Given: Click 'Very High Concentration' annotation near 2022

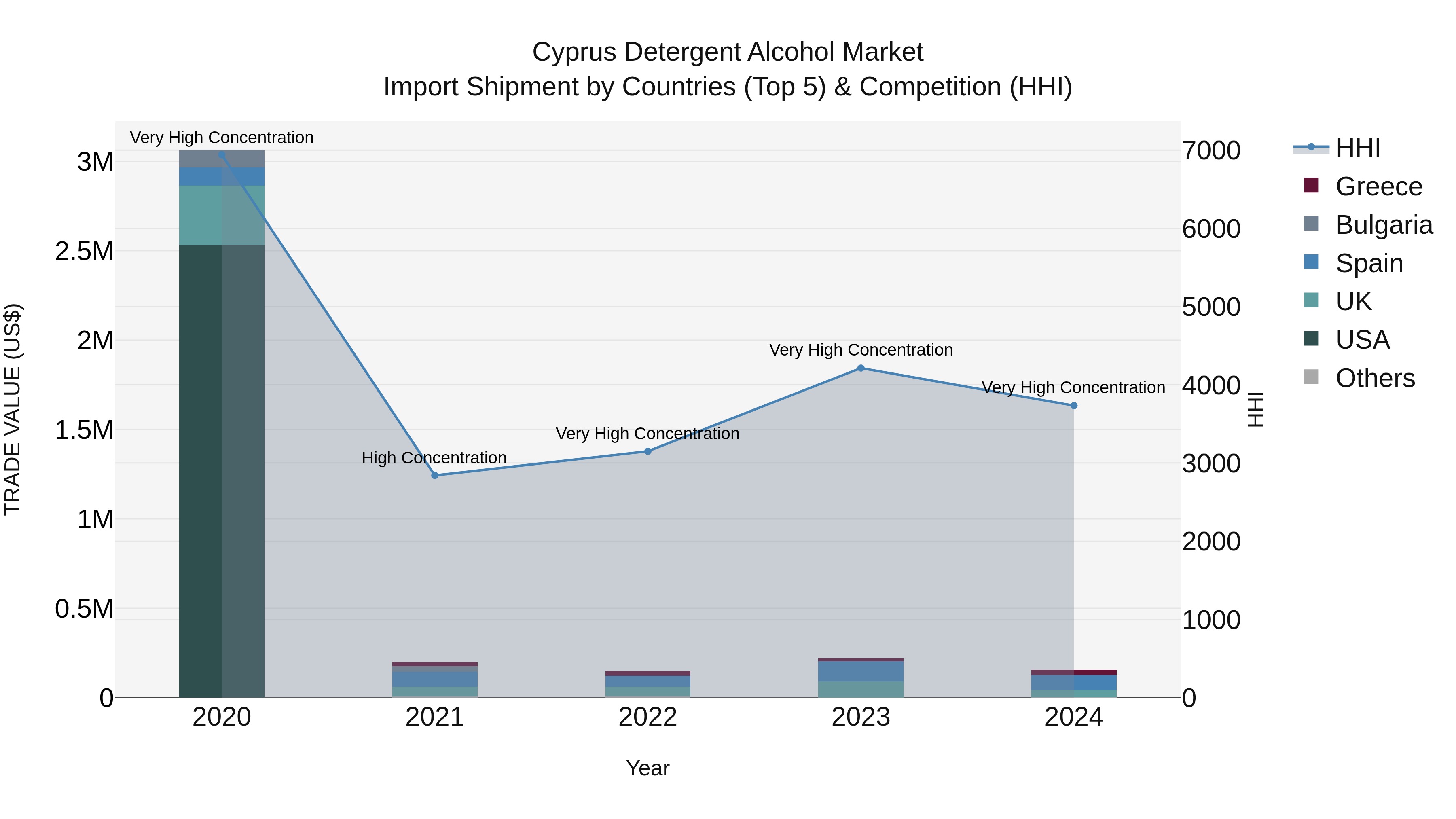Looking at the screenshot, I should point(648,434).
